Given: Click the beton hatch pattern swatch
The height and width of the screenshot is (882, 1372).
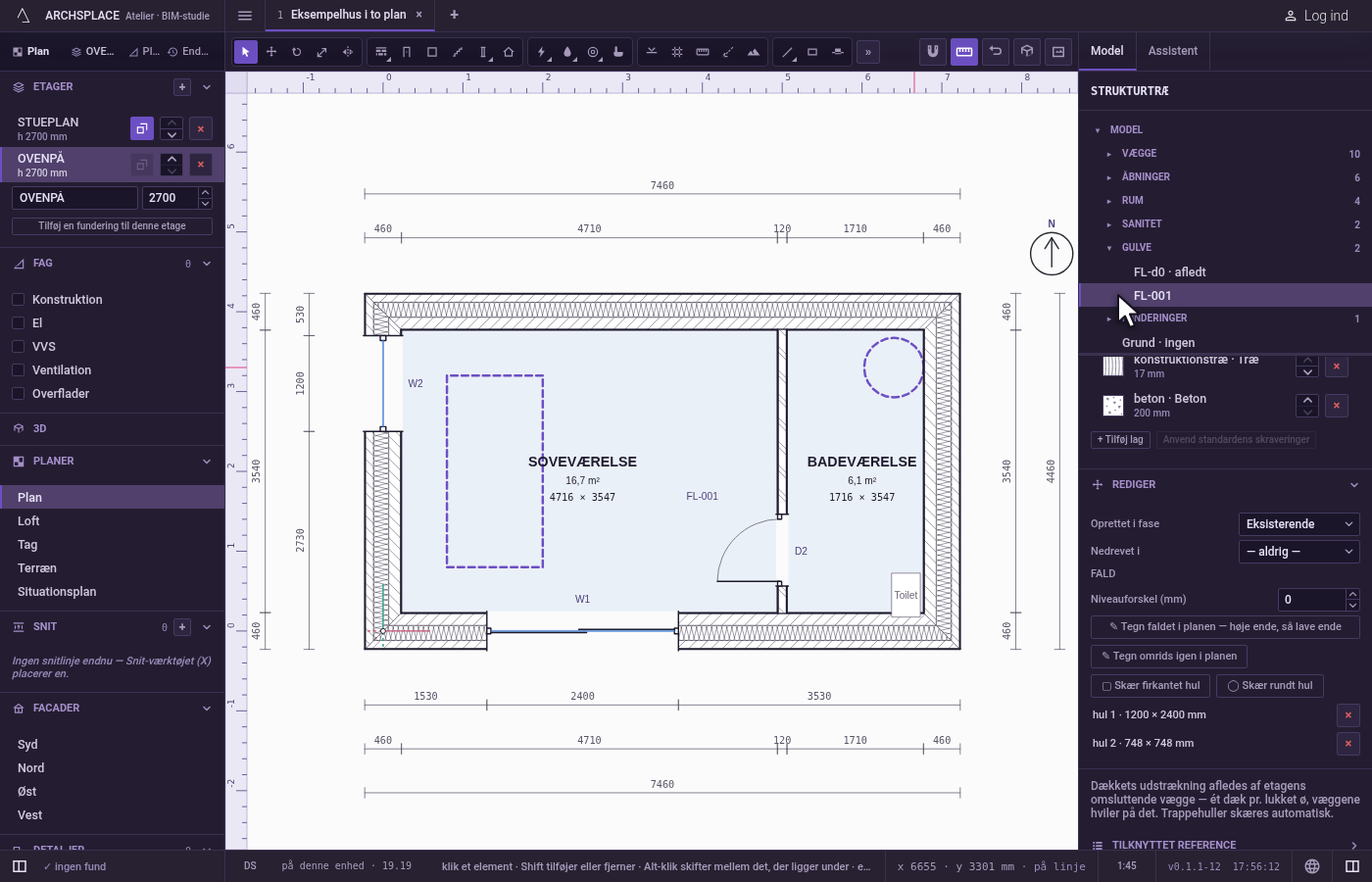Looking at the screenshot, I should point(1113,406).
